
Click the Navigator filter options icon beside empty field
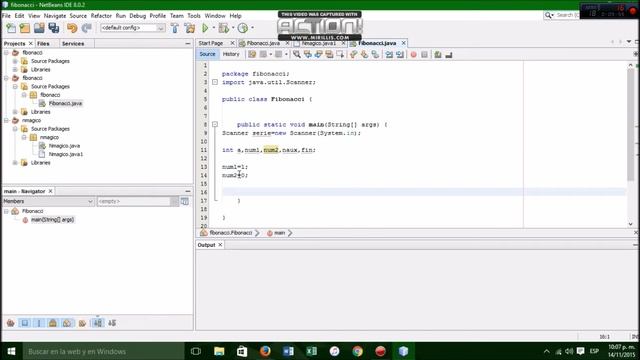pyautogui.click(x=185, y=201)
